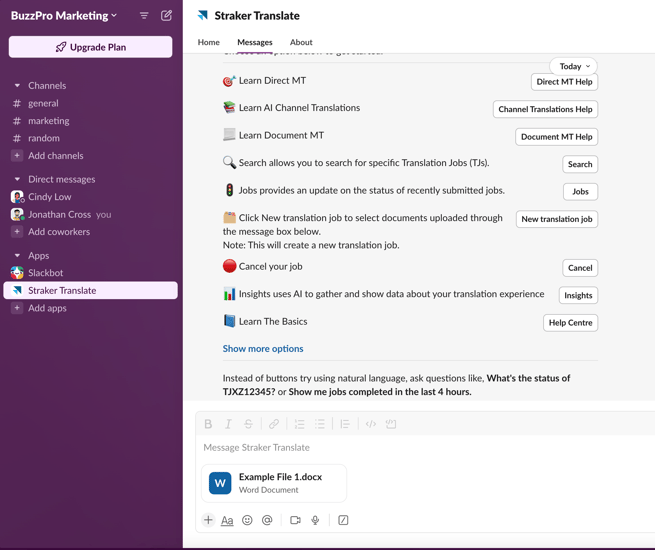Click the New translation job button
Image resolution: width=655 pixels, height=550 pixels.
click(557, 219)
